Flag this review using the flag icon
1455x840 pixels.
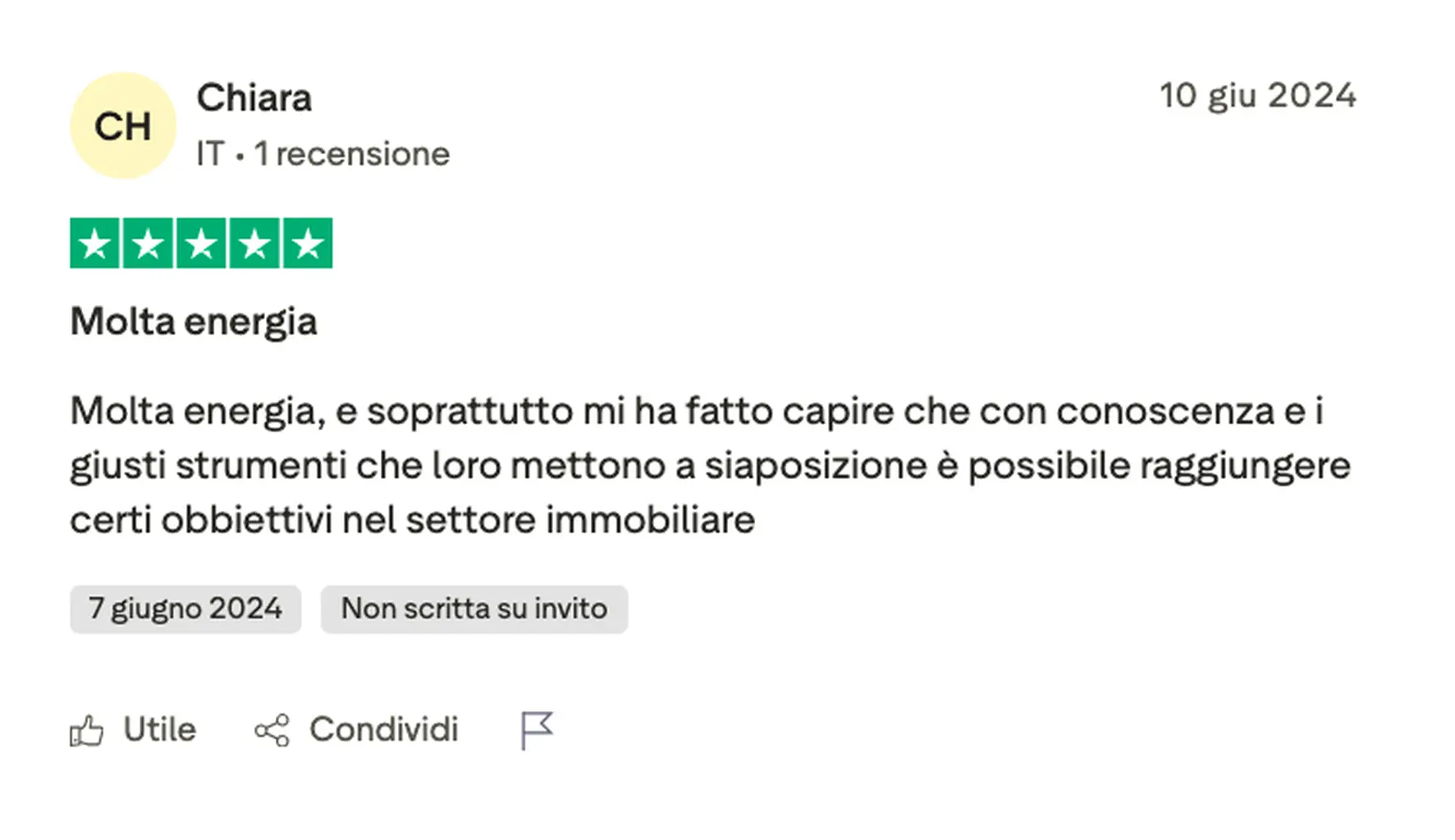click(537, 730)
